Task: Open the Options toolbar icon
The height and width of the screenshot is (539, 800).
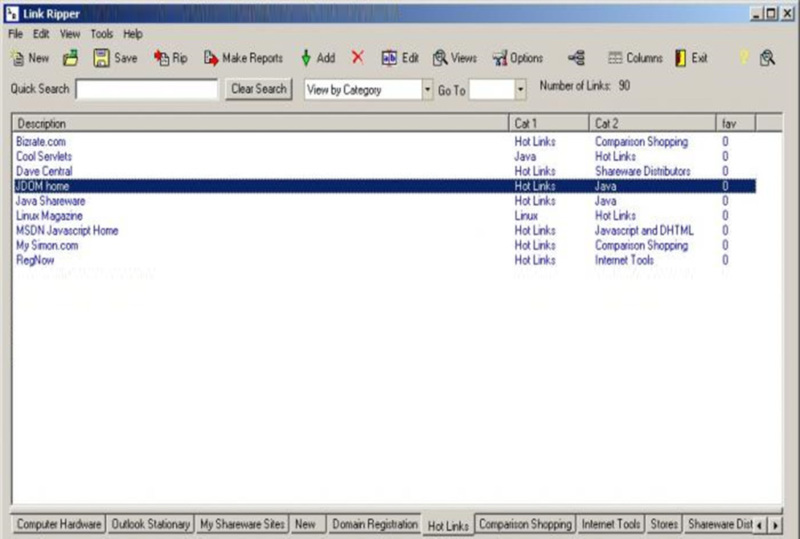Action: pyautogui.click(x=500, y=58)
